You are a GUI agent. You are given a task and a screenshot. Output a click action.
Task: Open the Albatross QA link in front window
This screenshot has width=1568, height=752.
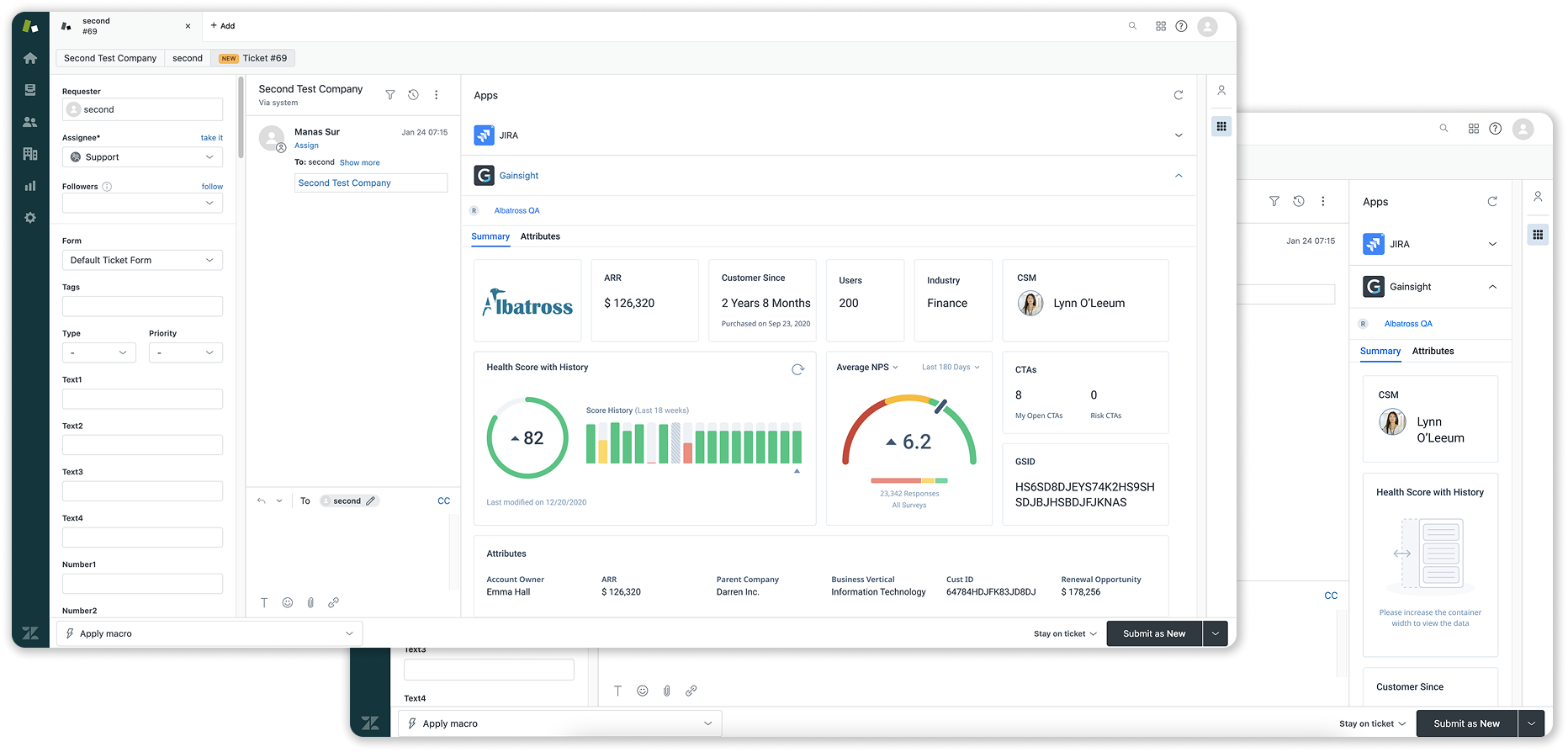pos(516,211)
